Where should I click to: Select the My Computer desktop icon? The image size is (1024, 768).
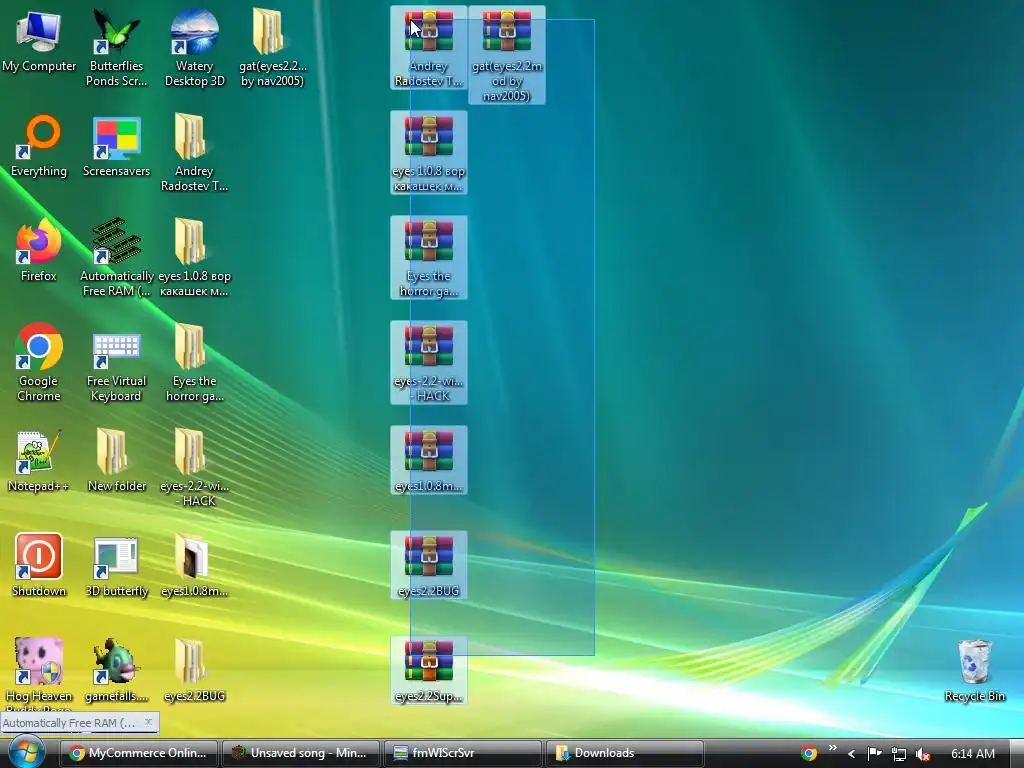[39, 41]
